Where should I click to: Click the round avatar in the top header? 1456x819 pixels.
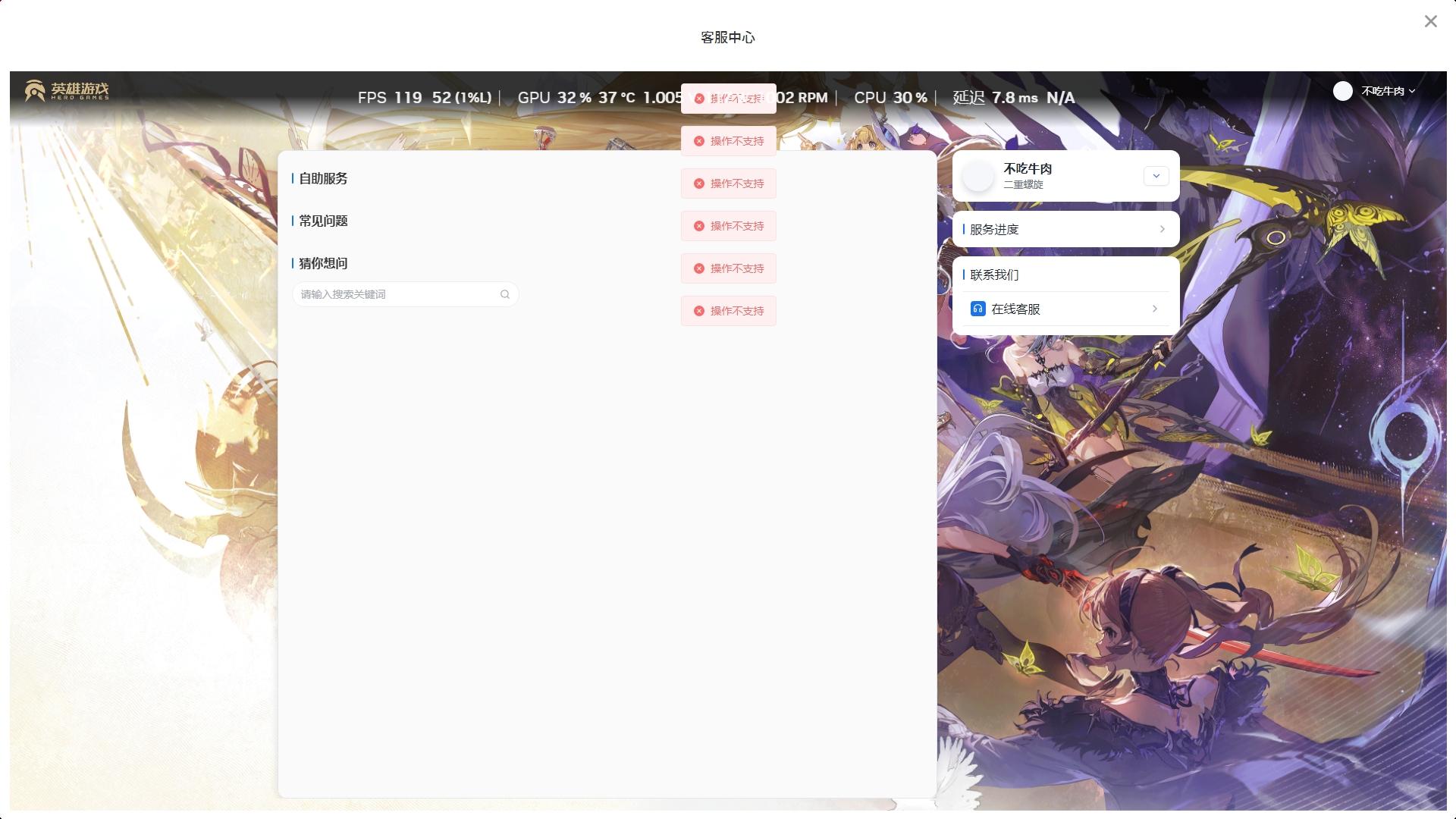tap(1342, 91)
